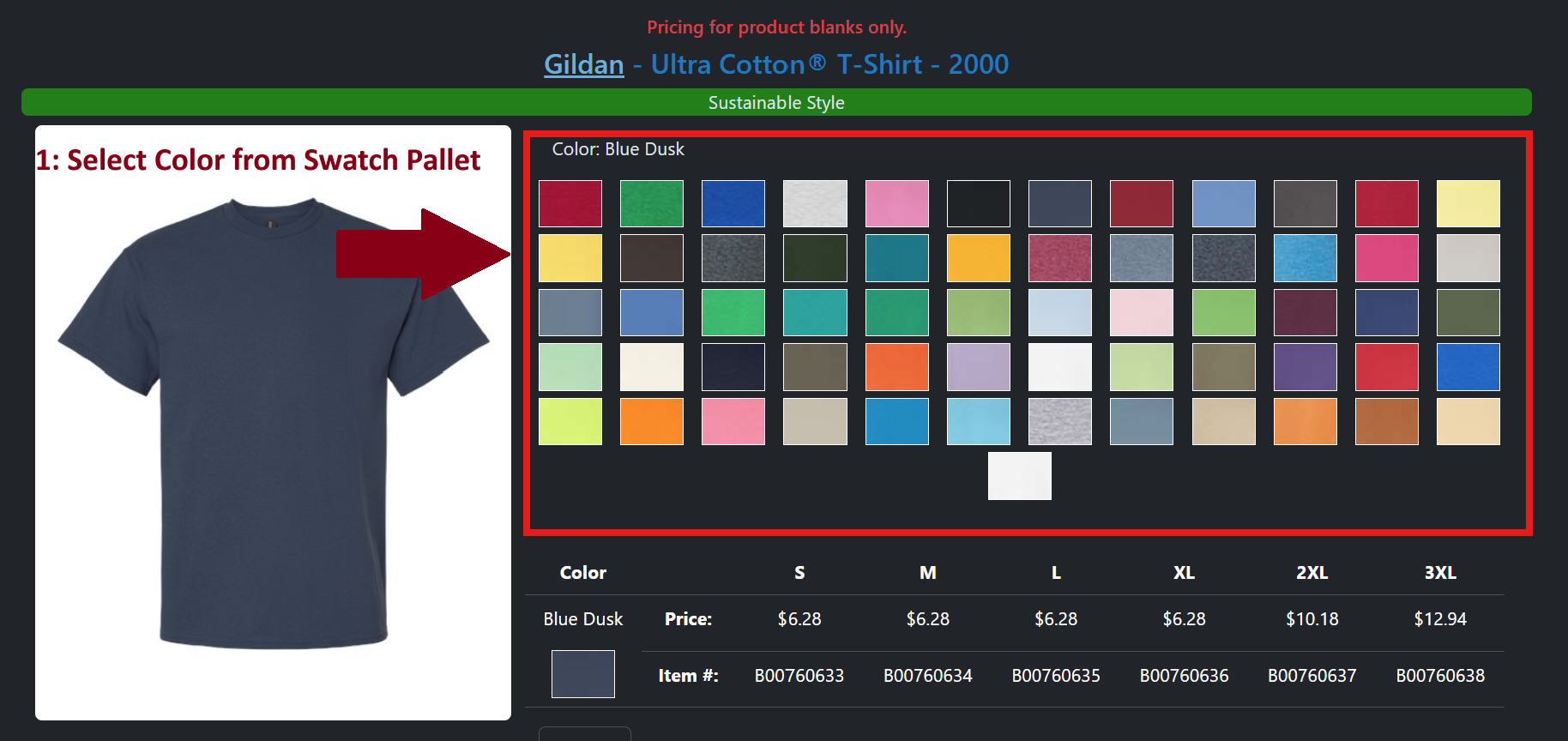
Task: Click item number 'B00760634'
Action: 928,676
